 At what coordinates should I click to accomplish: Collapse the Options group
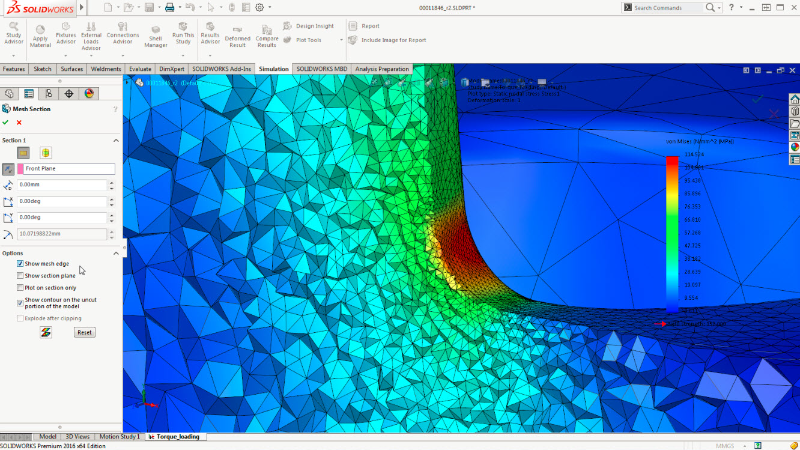point(114,253)
